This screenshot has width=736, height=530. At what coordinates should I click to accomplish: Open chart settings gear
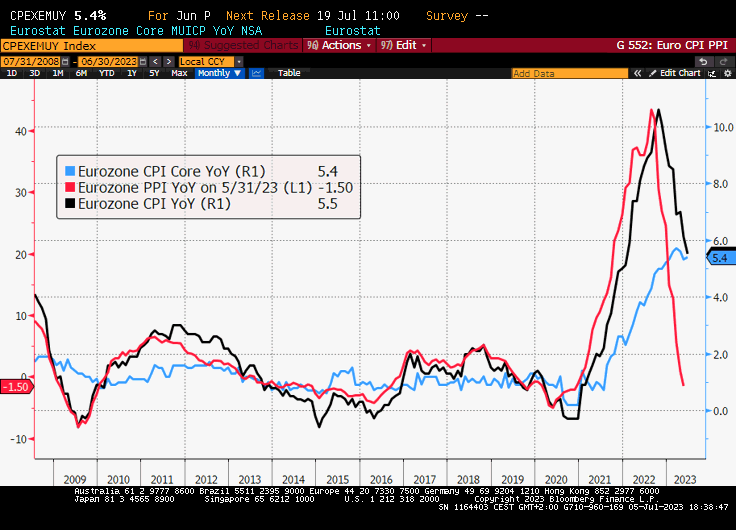click(x=728, y=73)
